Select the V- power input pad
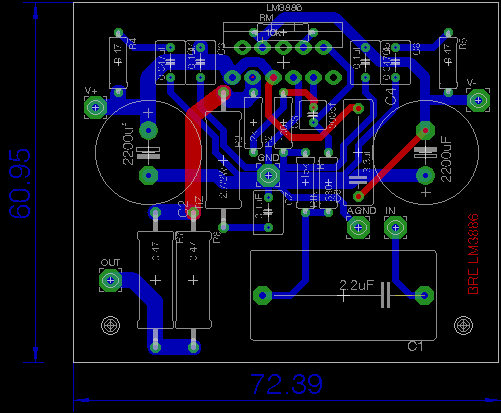501x413 pixels. click(478, 100)
